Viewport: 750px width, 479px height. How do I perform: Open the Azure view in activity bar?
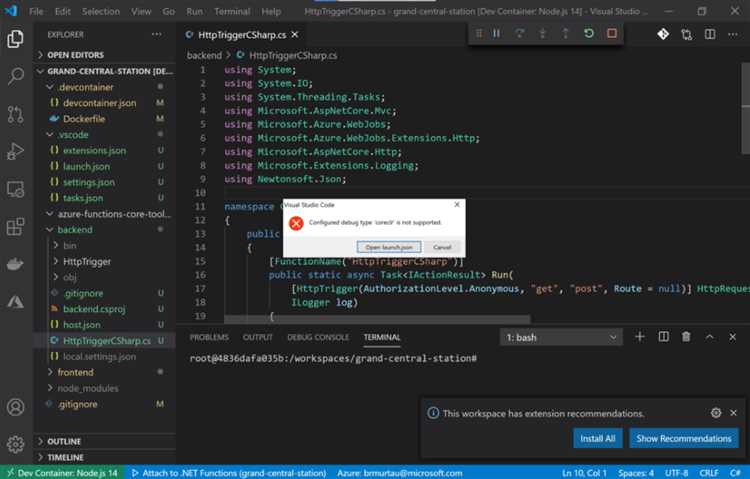(x=15, y=301)
